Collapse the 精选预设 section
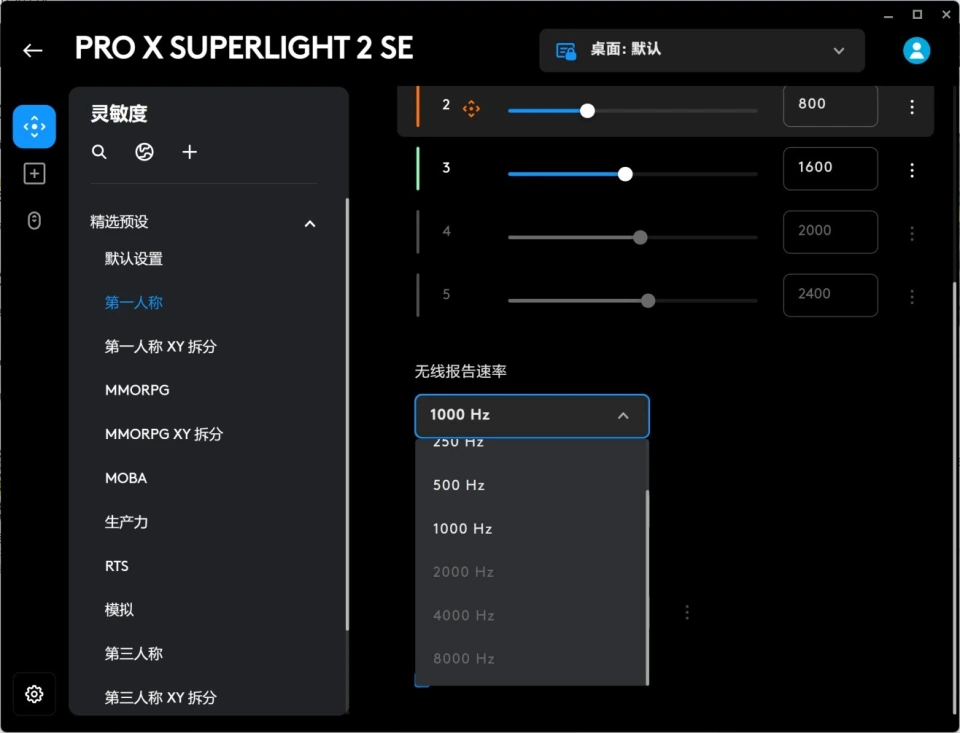Image resolution: width=960 pixels, height=733 pixels. coord(310,223)
